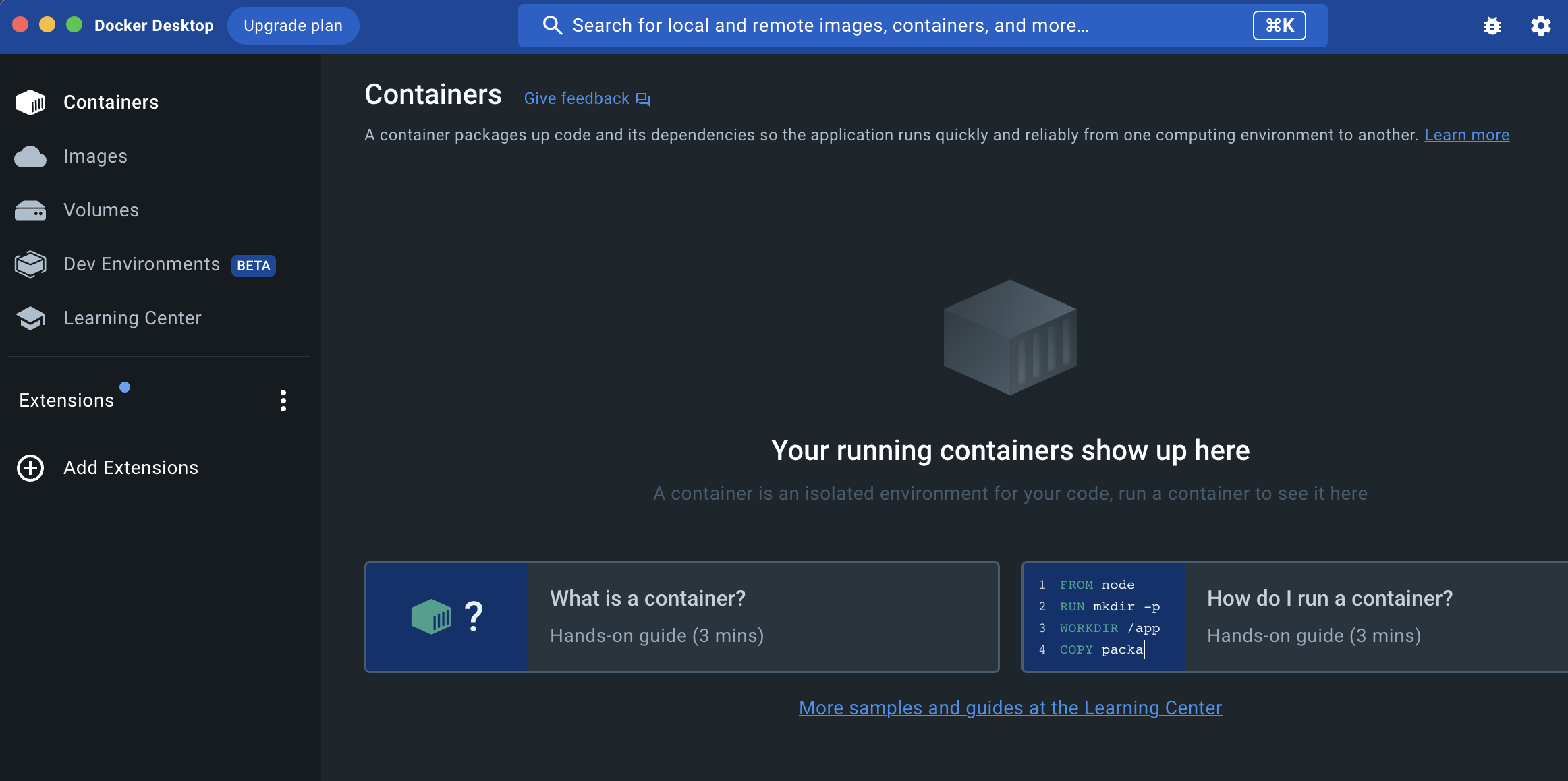Click the Dockerfile code thumbnail
Image resolution: width=1568 pixels, height=781 pixels.
(x=1104, y=617)
